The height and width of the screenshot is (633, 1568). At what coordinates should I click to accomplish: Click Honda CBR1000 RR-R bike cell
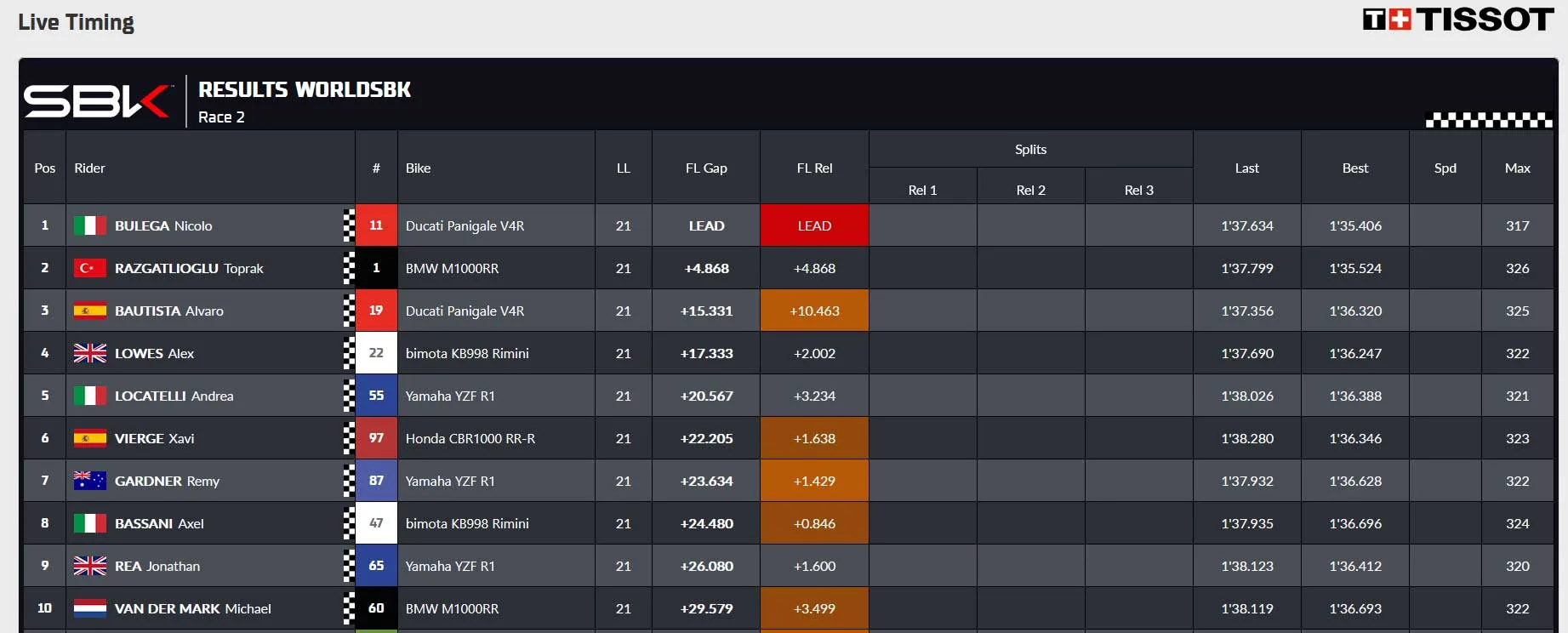[x=470, y=438]
